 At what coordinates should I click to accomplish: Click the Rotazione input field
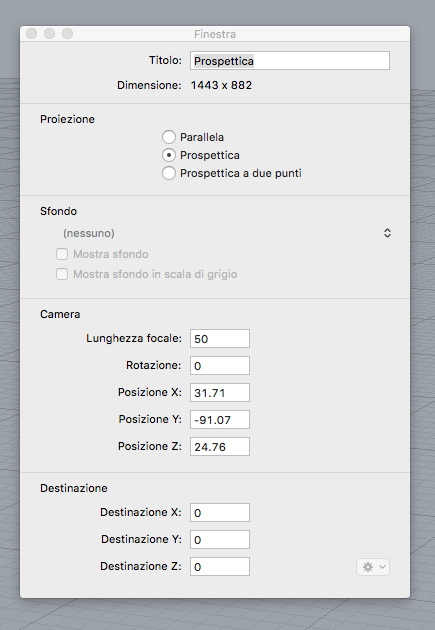click(220, 366)
